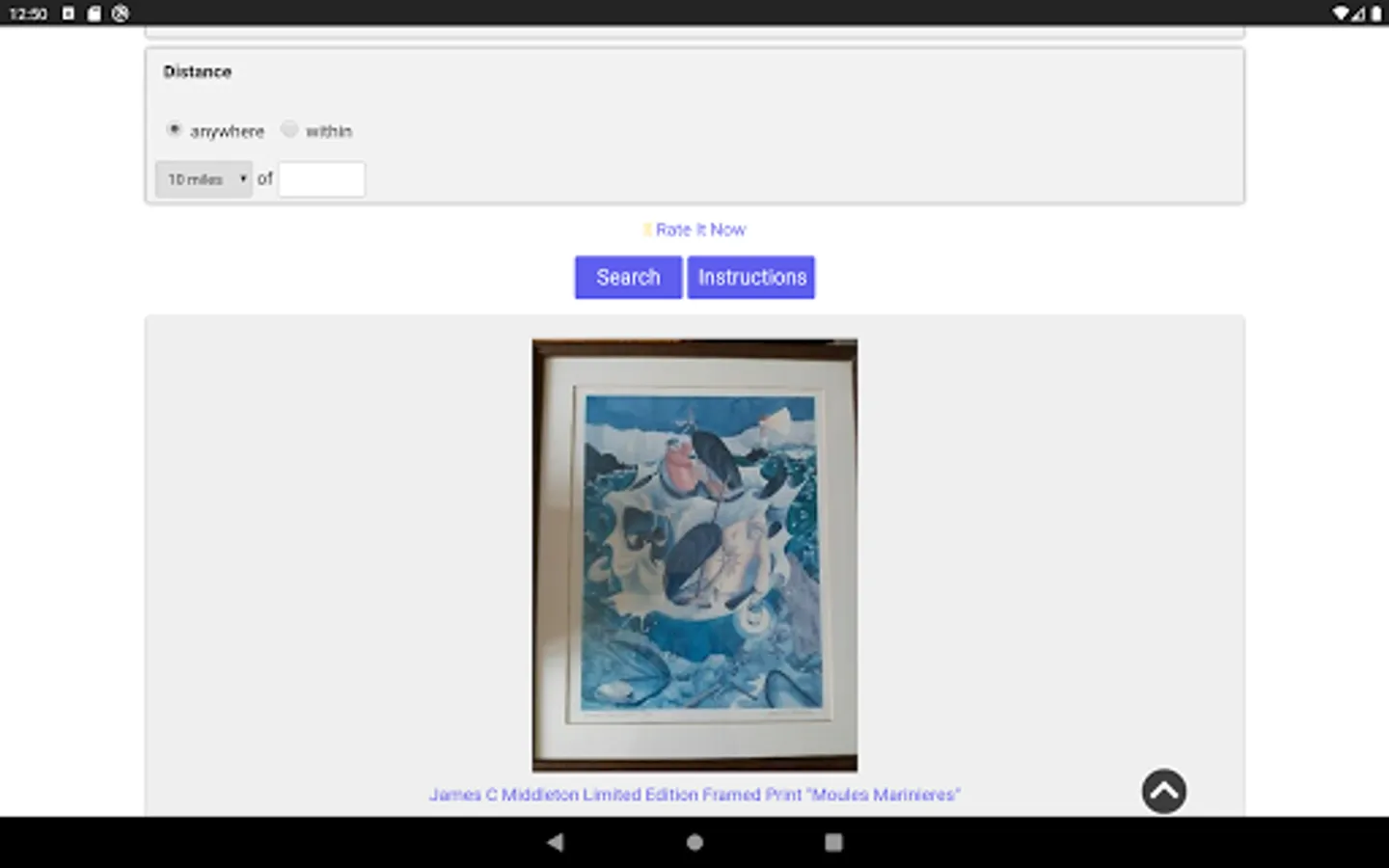Image resolution: width=1389 pixels, height=868 pixels.
Task: Tap the Wi-Fi signal status icon
Action: tap(1341, 14)
